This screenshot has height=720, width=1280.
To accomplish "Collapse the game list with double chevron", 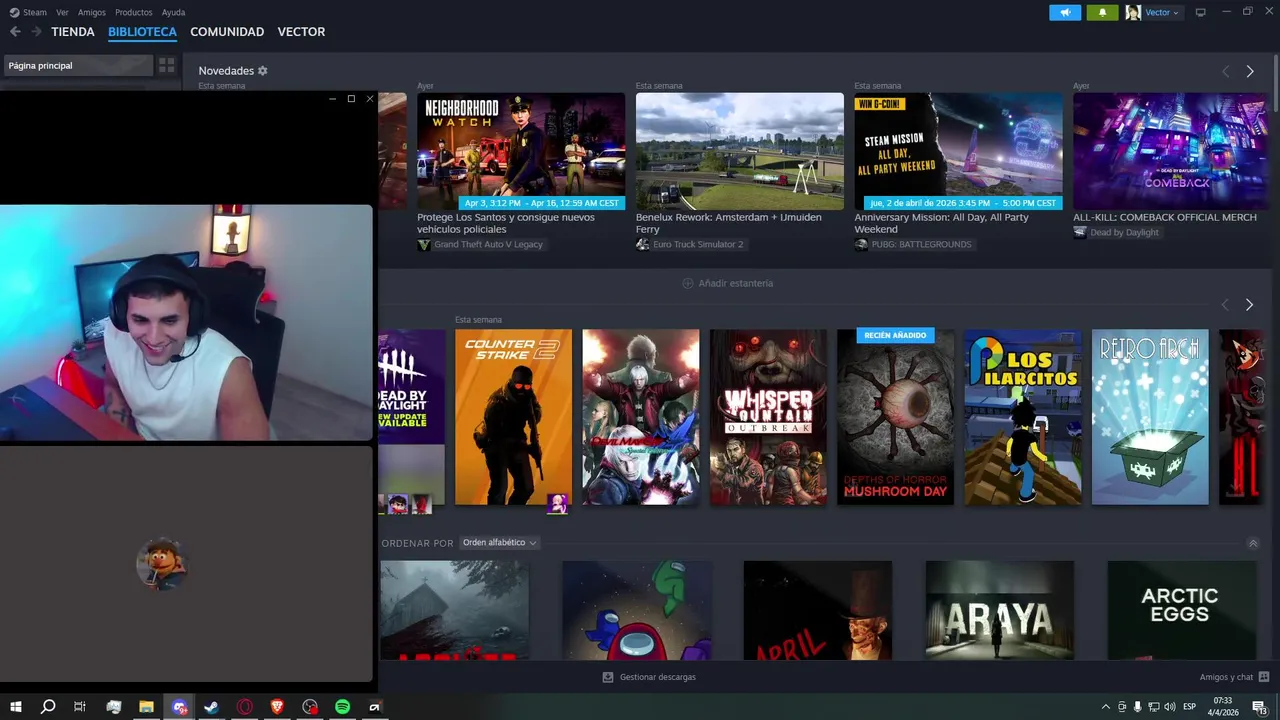I will [1253, 543].
